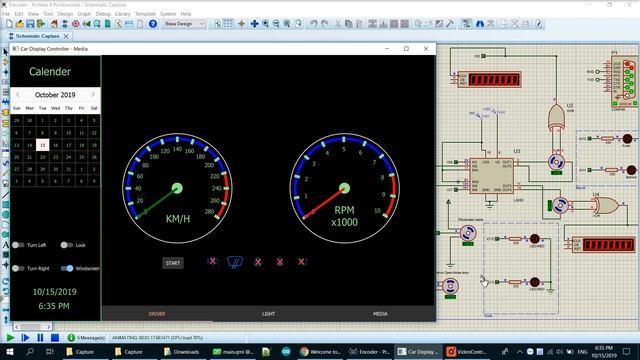Select October 22 in the calendar
The height and width of the screenshot is (360, 640).
(x=42, y=157)
